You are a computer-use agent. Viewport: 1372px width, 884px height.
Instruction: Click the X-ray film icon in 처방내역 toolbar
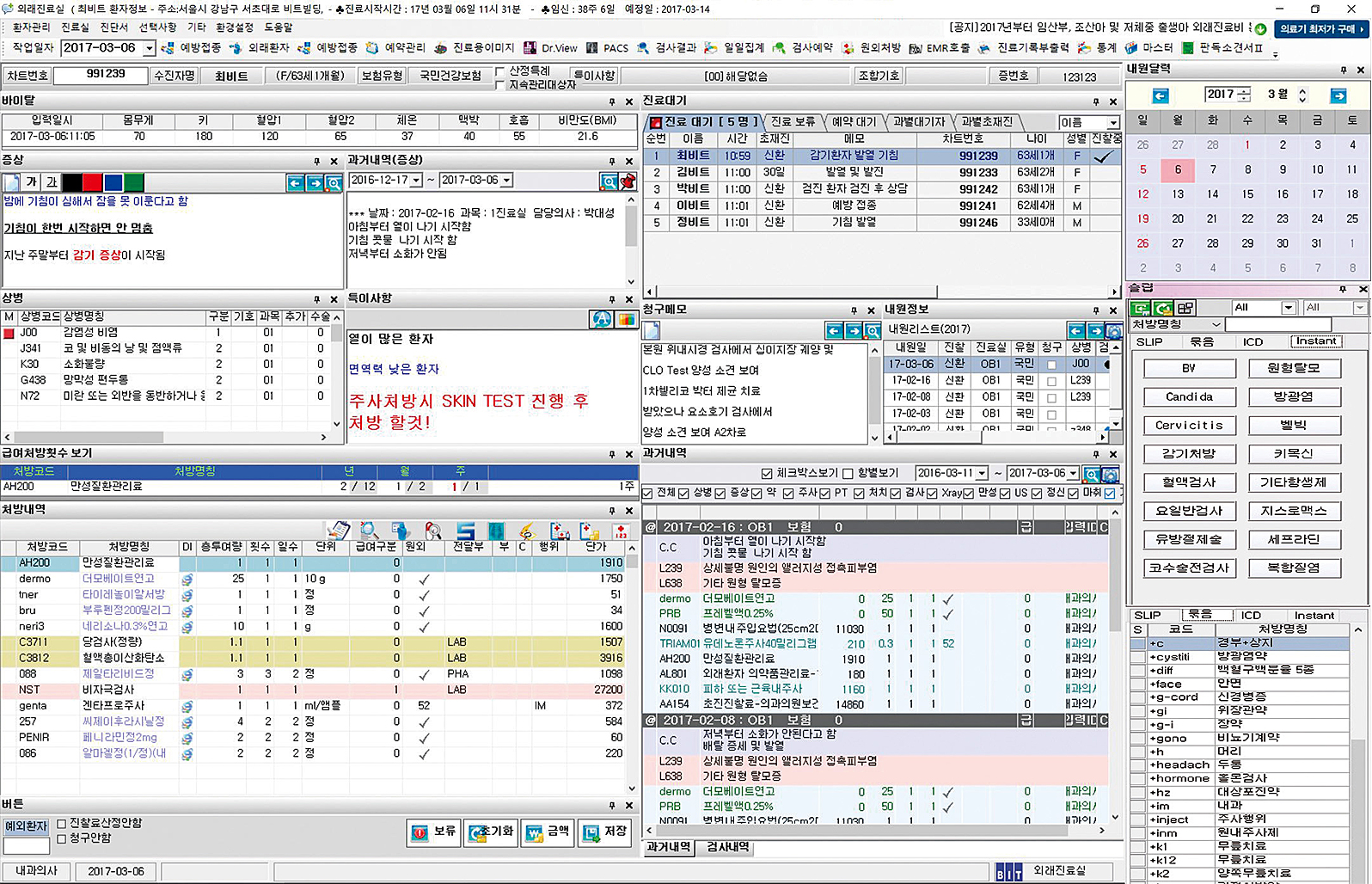click(x=496, y=531)
